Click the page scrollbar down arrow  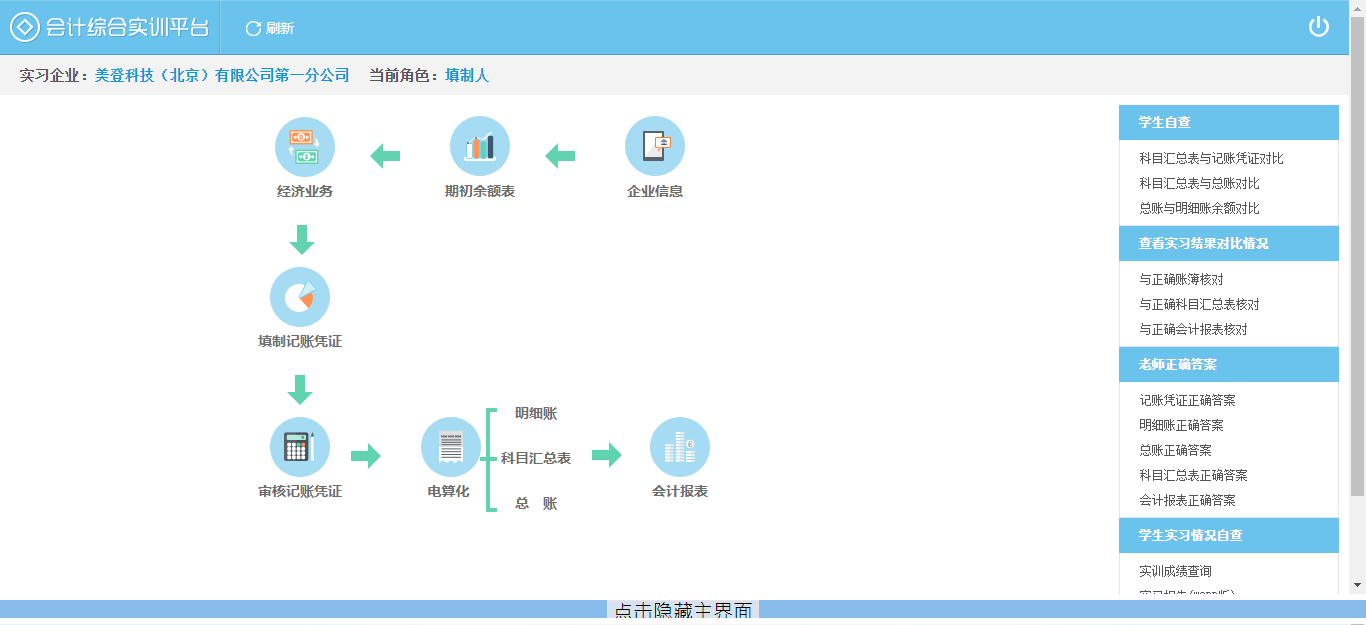[x=1357, y=585]
